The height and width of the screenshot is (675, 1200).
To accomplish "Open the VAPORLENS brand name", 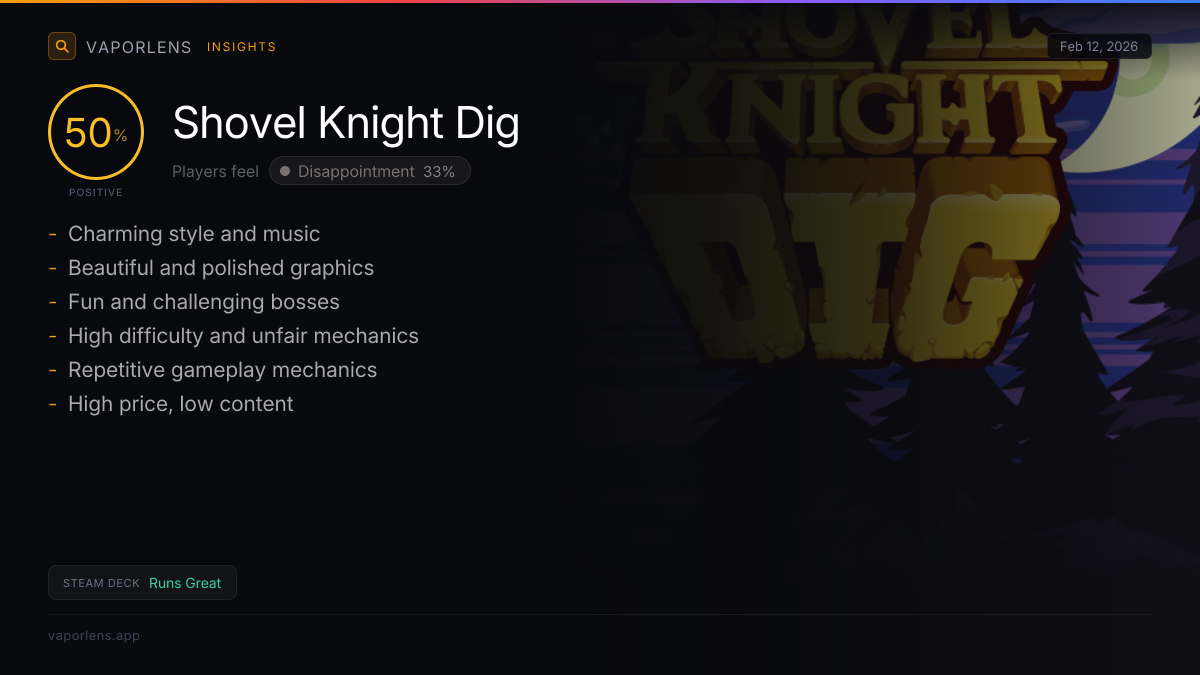I will pos(139,47).
